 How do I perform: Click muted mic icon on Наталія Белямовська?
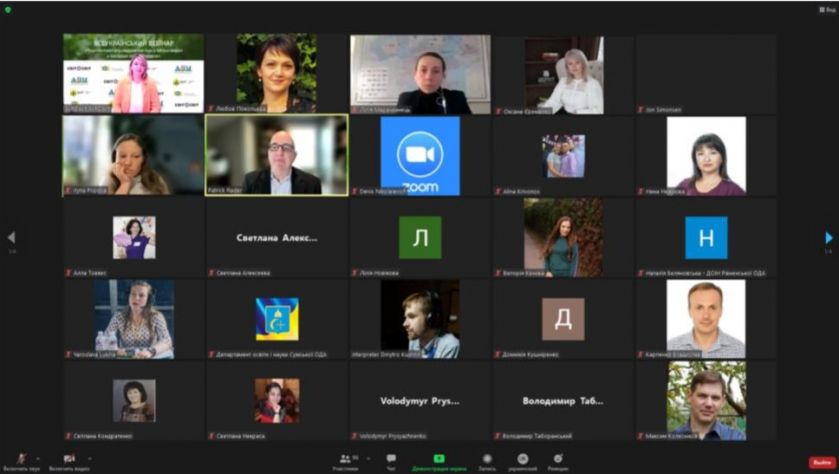click(641, 273)
